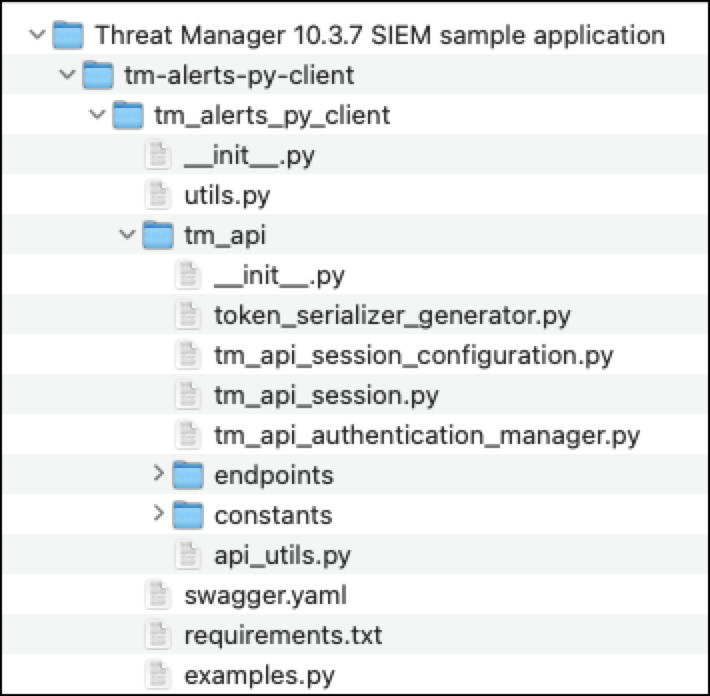Select the 'utils.py' file name

tap(227, 196)
